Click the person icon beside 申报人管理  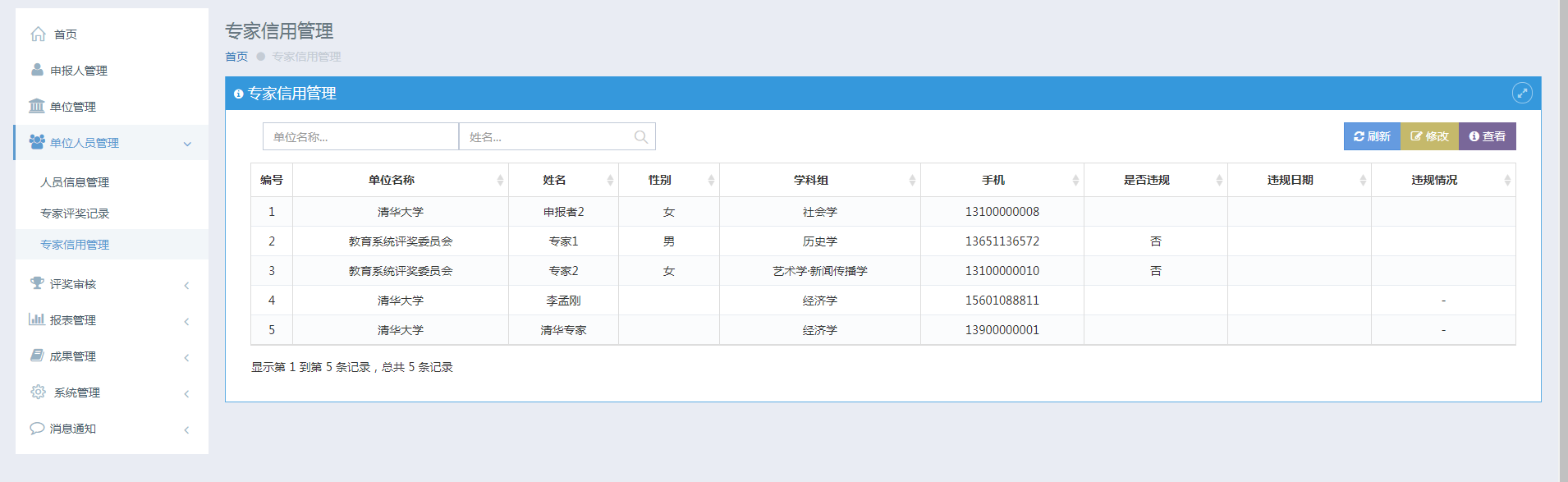37,70
